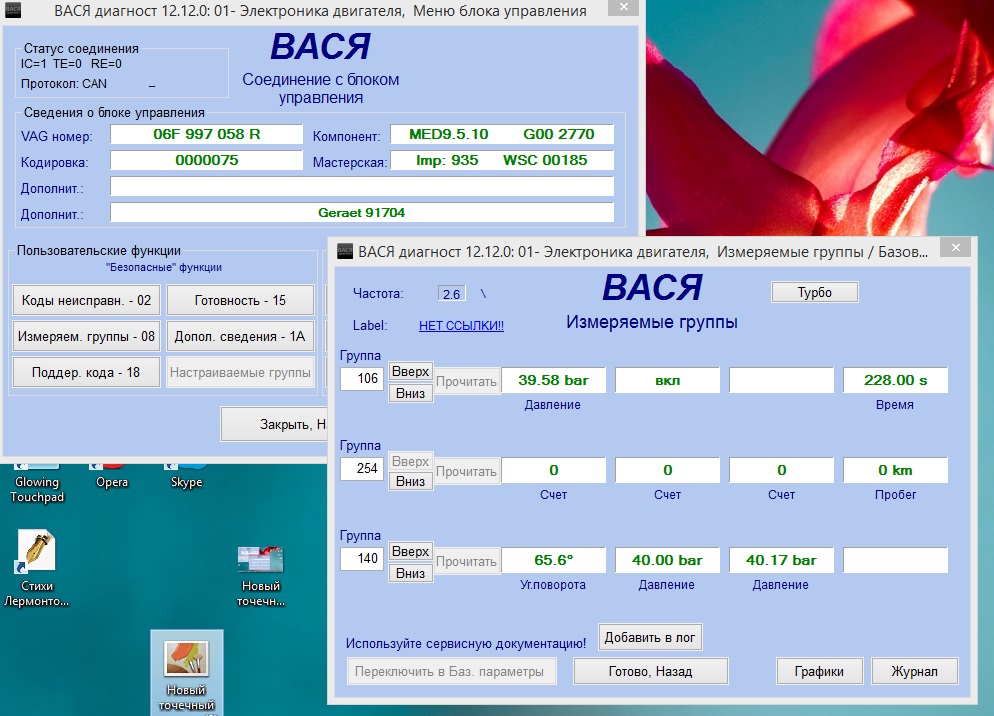
Task: Open Измеряем. группы - 08
Action: (86, 336)
